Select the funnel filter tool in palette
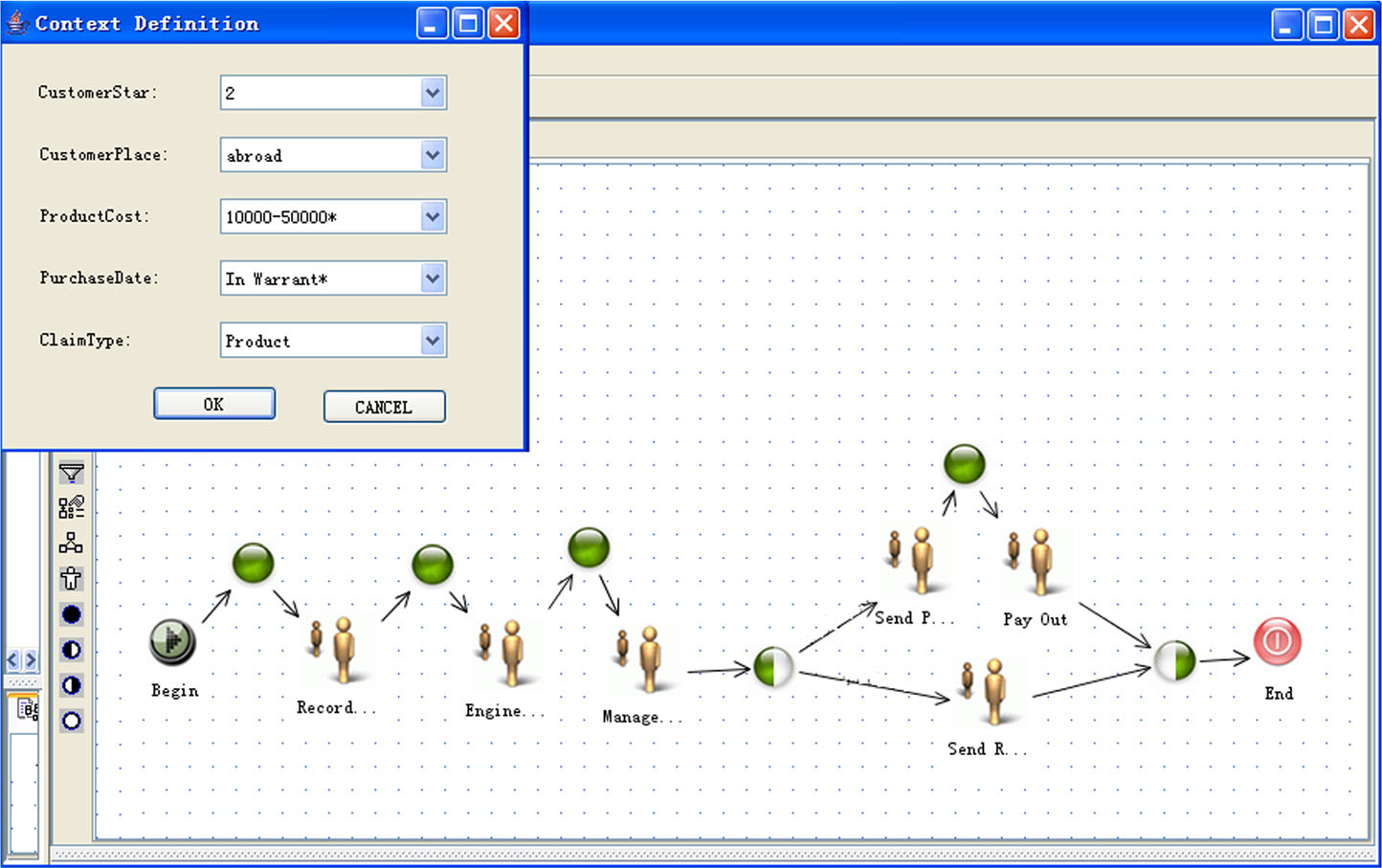Viewport: 1382px width, 868px height. (x=72, y=473)
